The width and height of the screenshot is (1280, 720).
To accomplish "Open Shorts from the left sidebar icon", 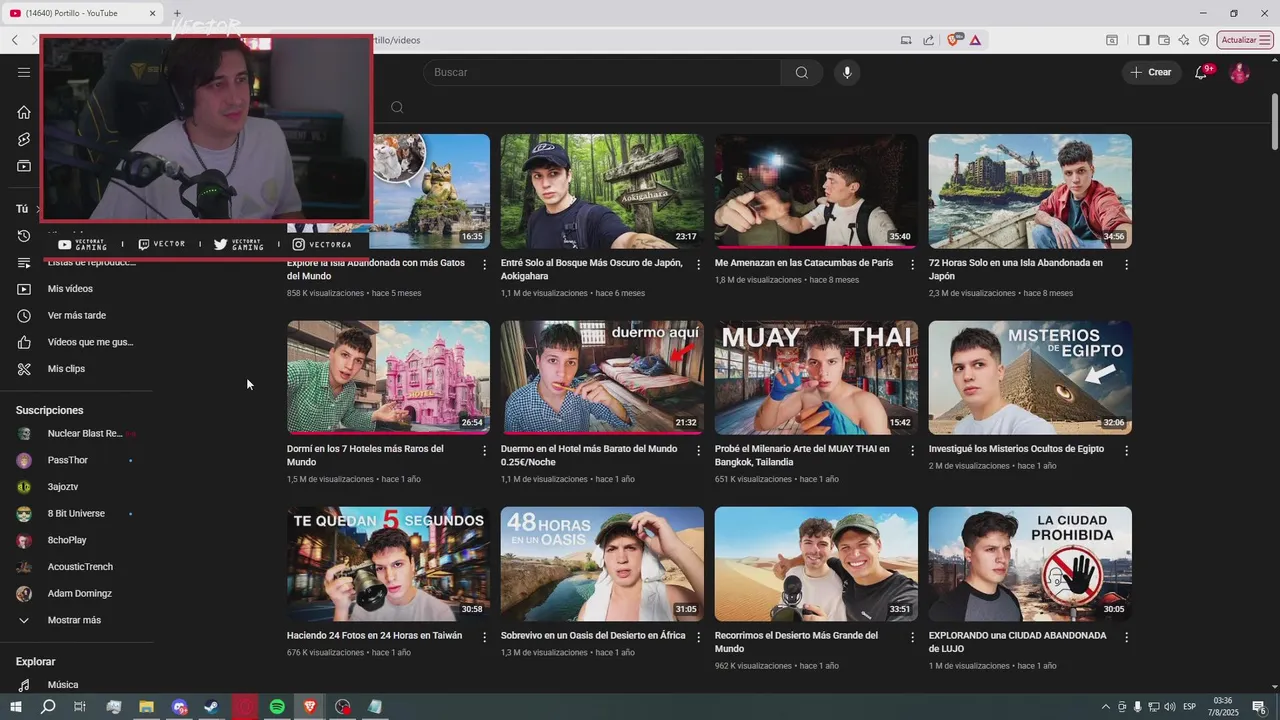I will 24,139.
